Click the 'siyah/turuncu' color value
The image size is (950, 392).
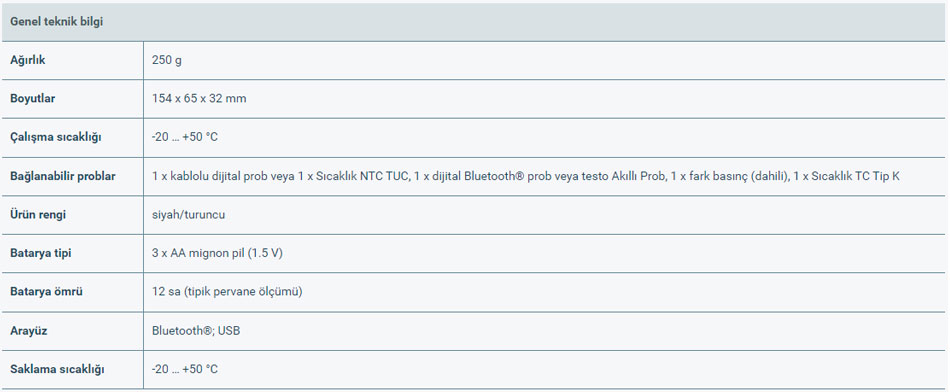tap(188, 214)
